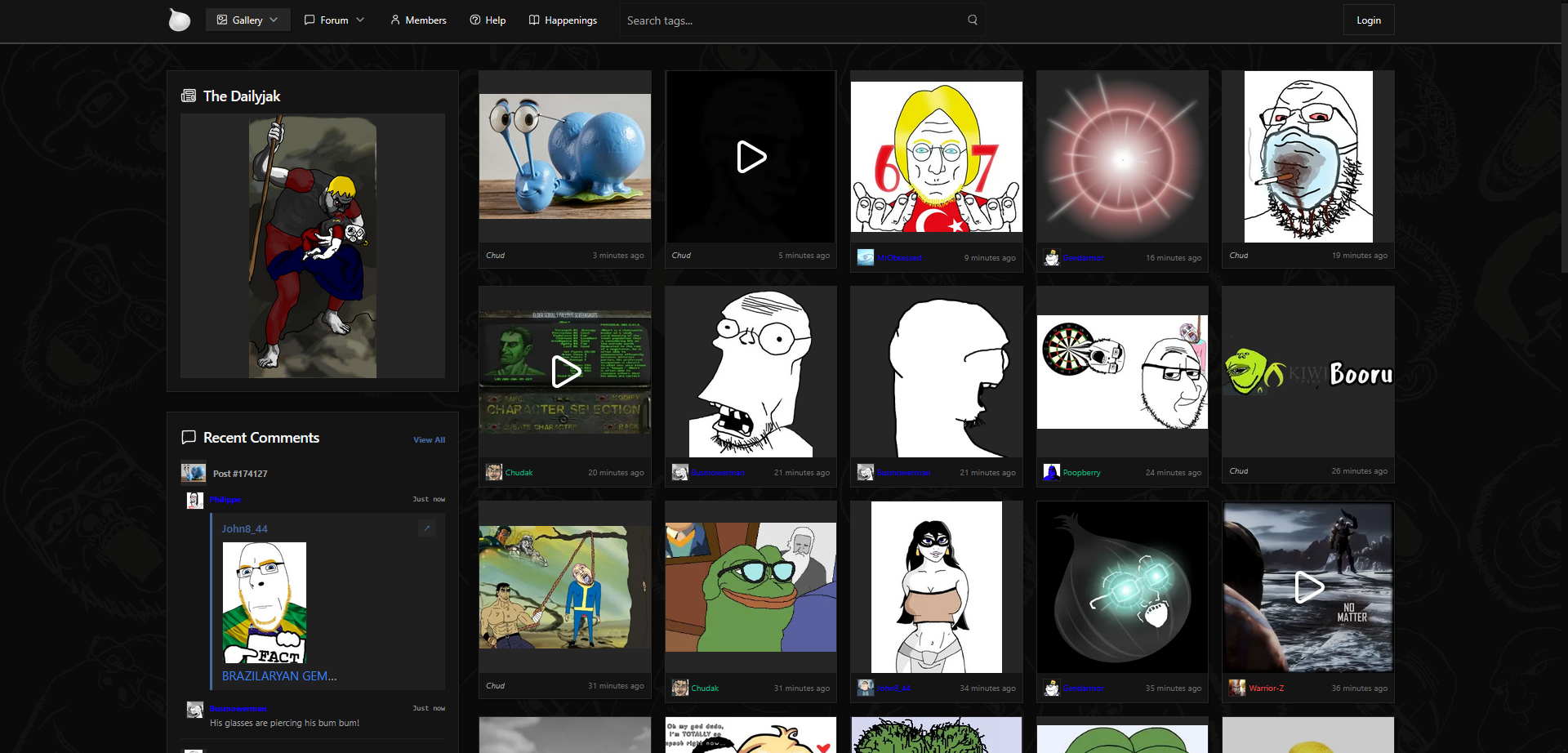
Task: Open the Members page
Action: point(418,20)
